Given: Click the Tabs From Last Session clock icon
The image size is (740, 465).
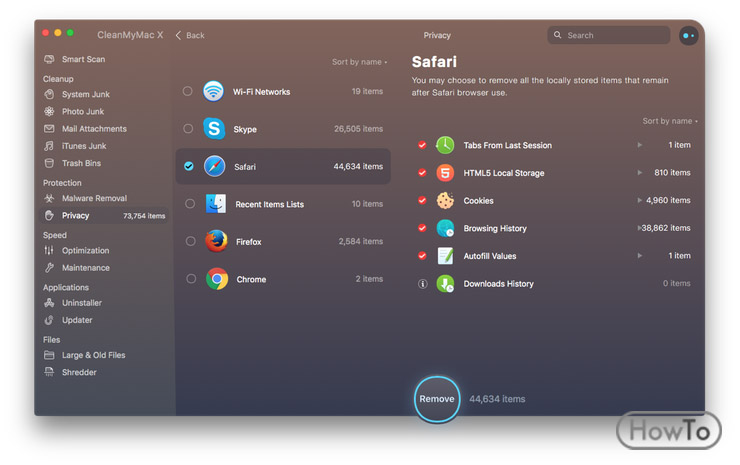Looking at the screenshot, I should pos(445,145).
